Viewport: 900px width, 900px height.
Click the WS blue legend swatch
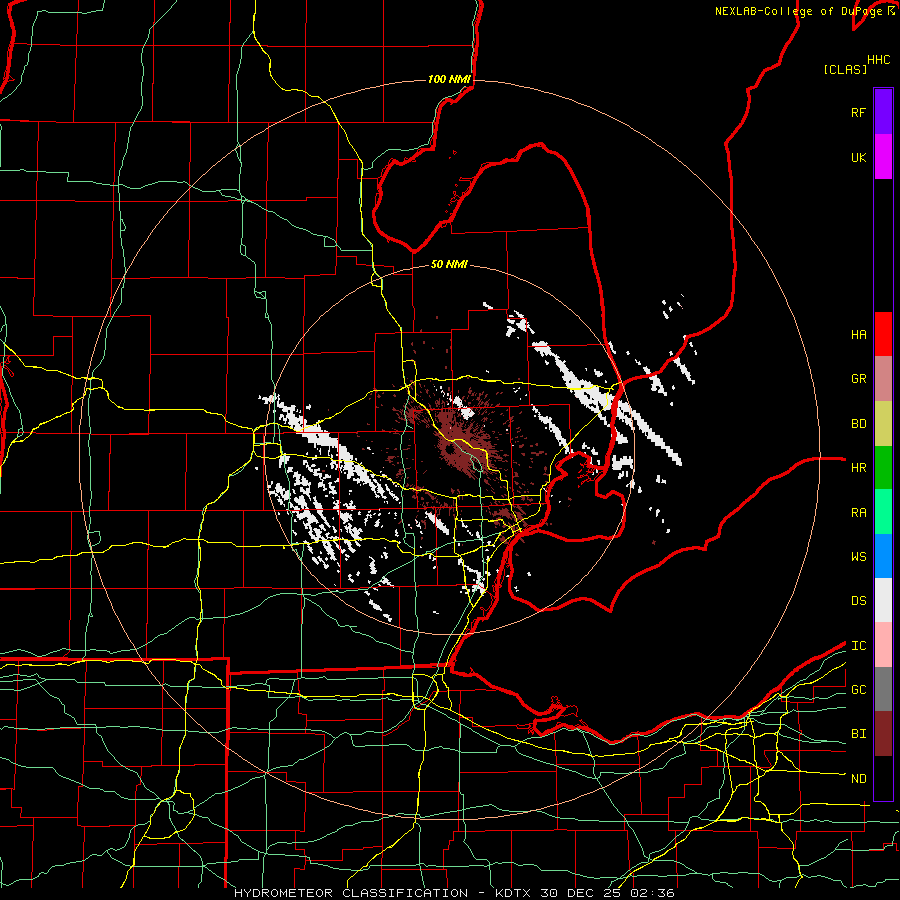[883, 556]
